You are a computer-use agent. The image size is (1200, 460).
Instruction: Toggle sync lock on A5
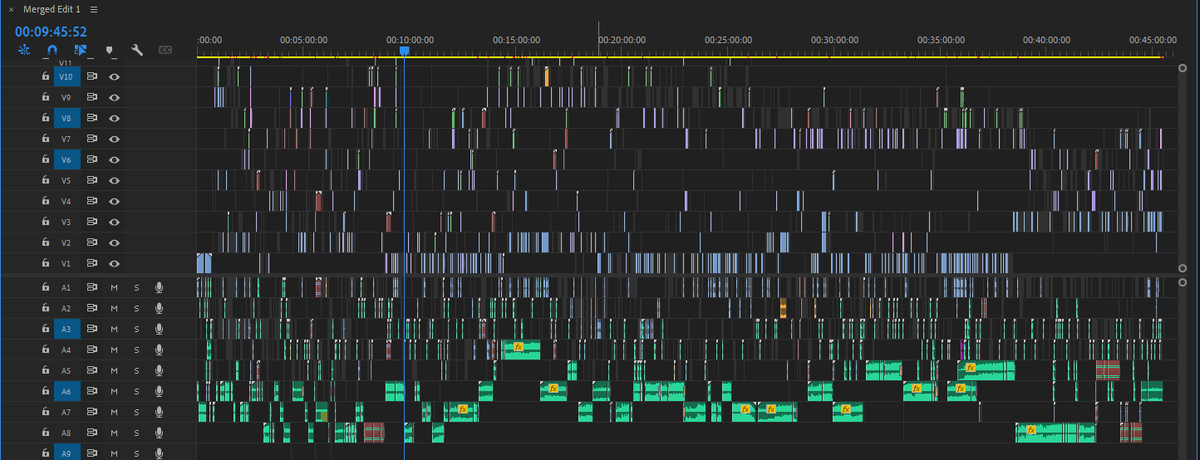92,371
